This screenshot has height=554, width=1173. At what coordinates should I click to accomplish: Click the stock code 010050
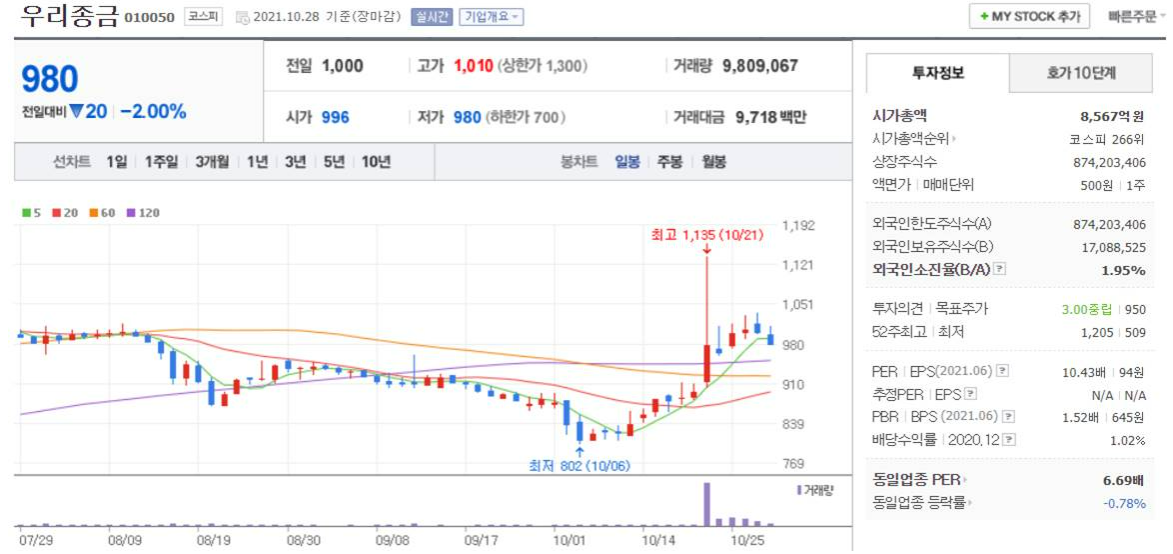(x=150, y=18)
